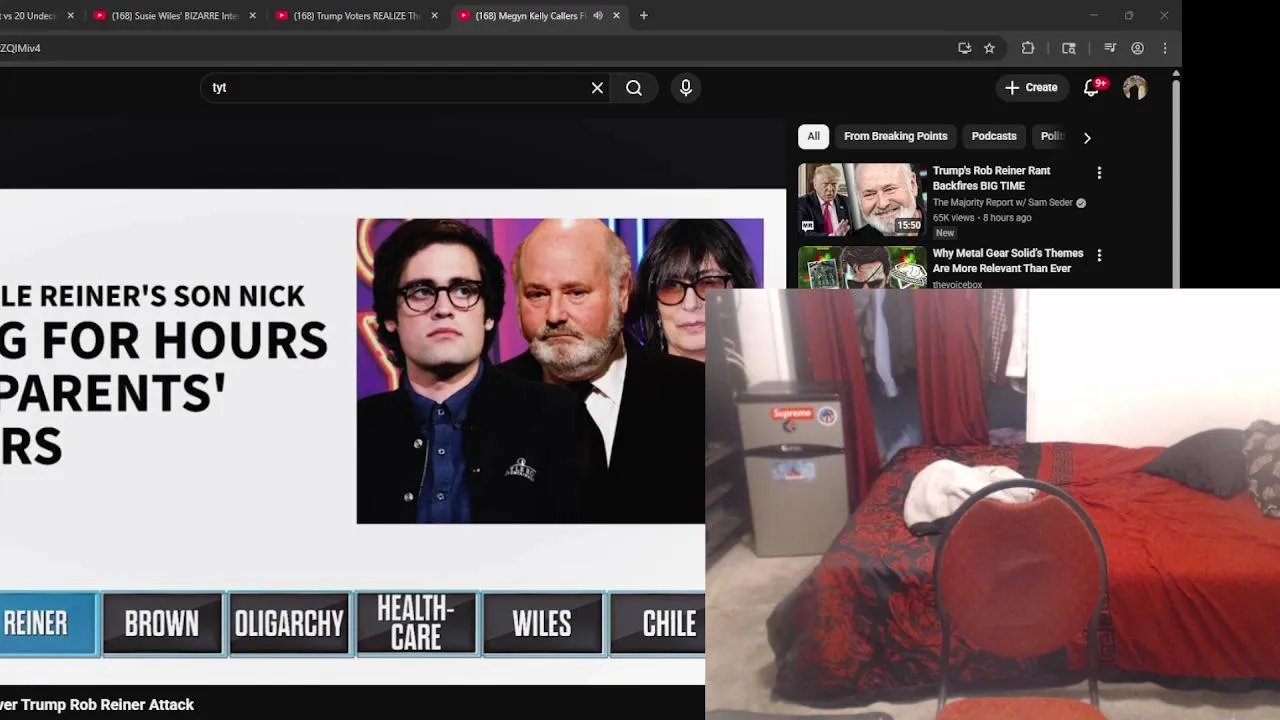Image resolution: width=1280 pixels, height=720 pixels.
Task: Click the '65K views · 8 hours ago' text
Action: (982, 218)
